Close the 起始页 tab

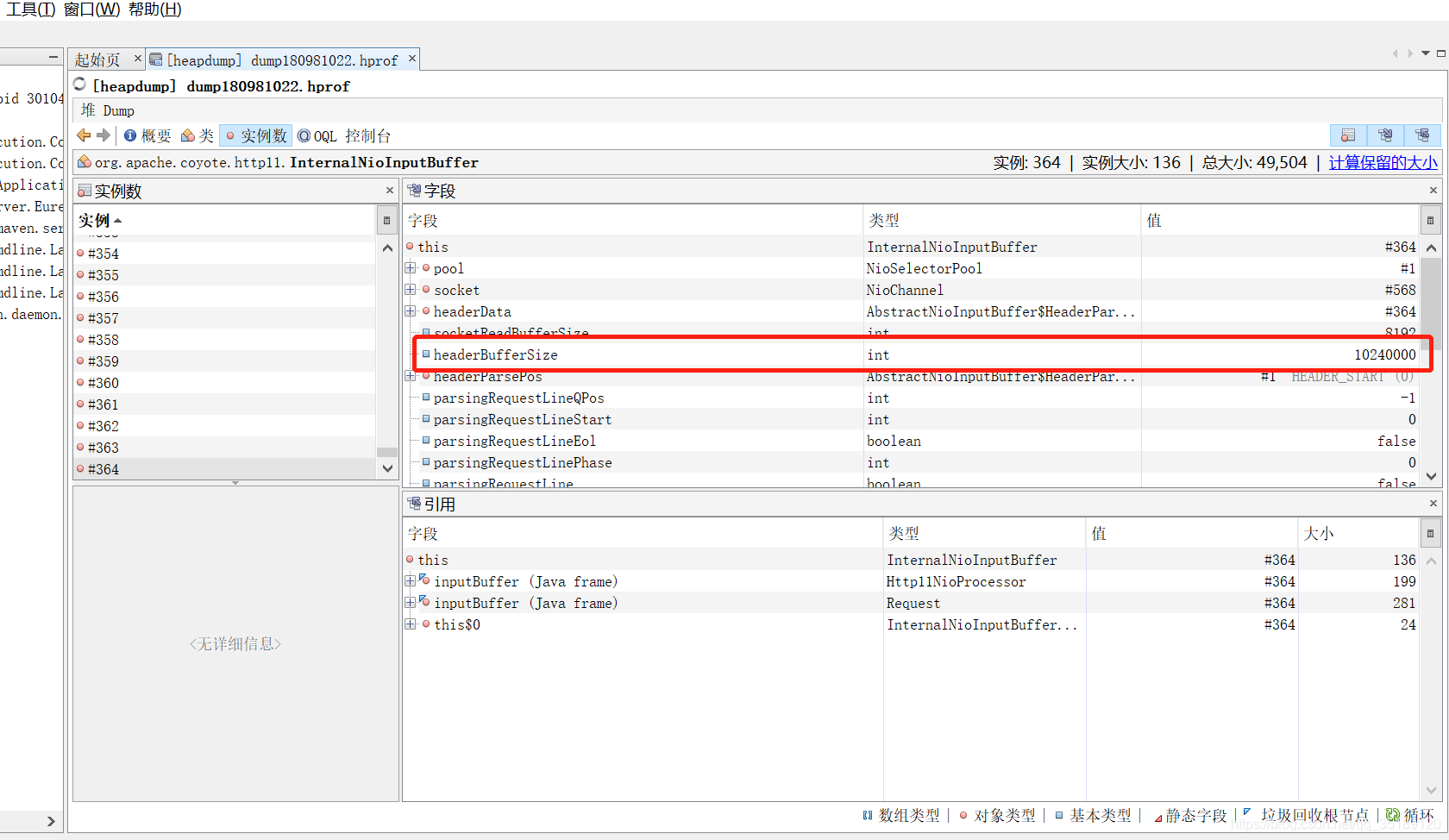[x=137, y=59]
